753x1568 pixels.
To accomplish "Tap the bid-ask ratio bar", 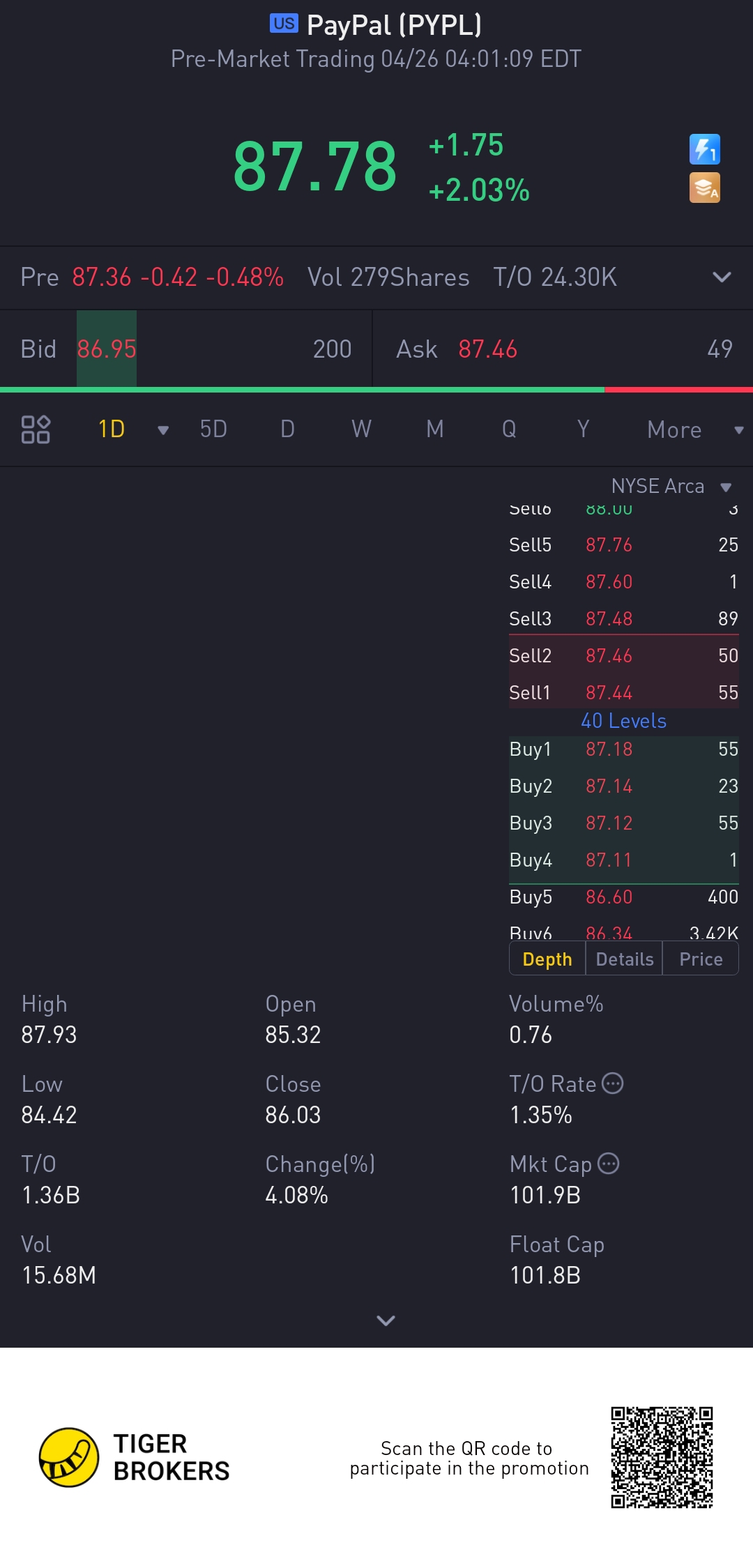I will coord(376,390).
